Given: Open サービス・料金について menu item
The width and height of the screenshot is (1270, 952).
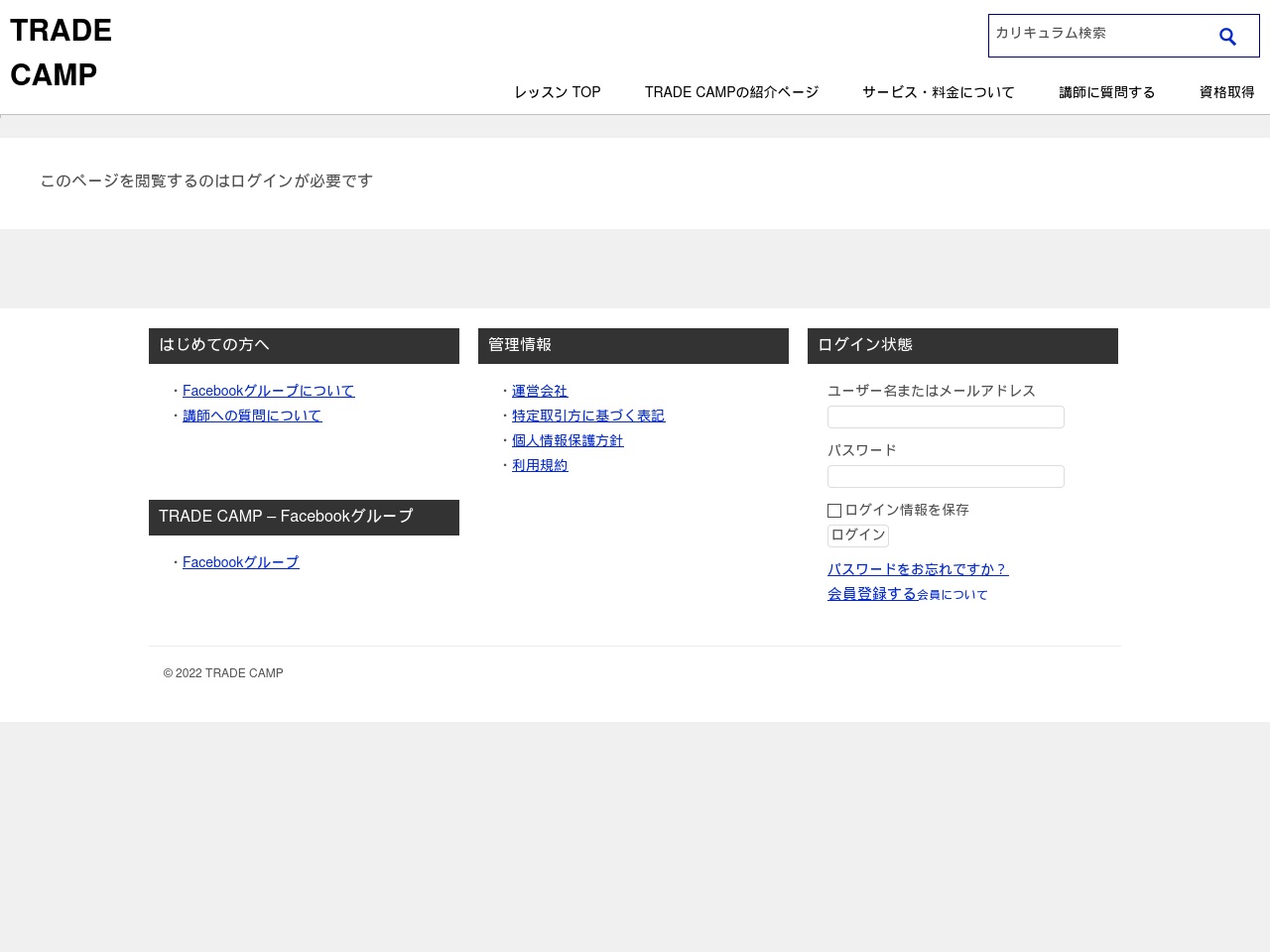Looking at the screenshot, I should coord(939,92).
